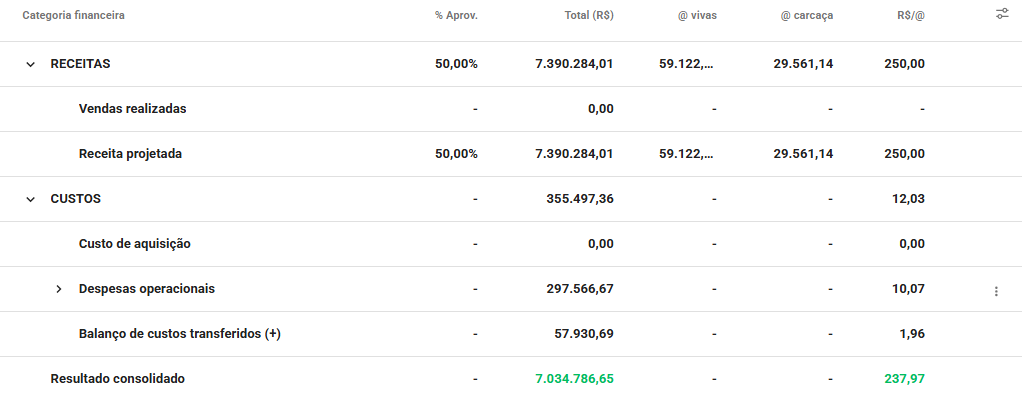Viewport: 1022px width, 399px height.
Task: Click the @ vivas column header
Action: [x=697, y=16]
